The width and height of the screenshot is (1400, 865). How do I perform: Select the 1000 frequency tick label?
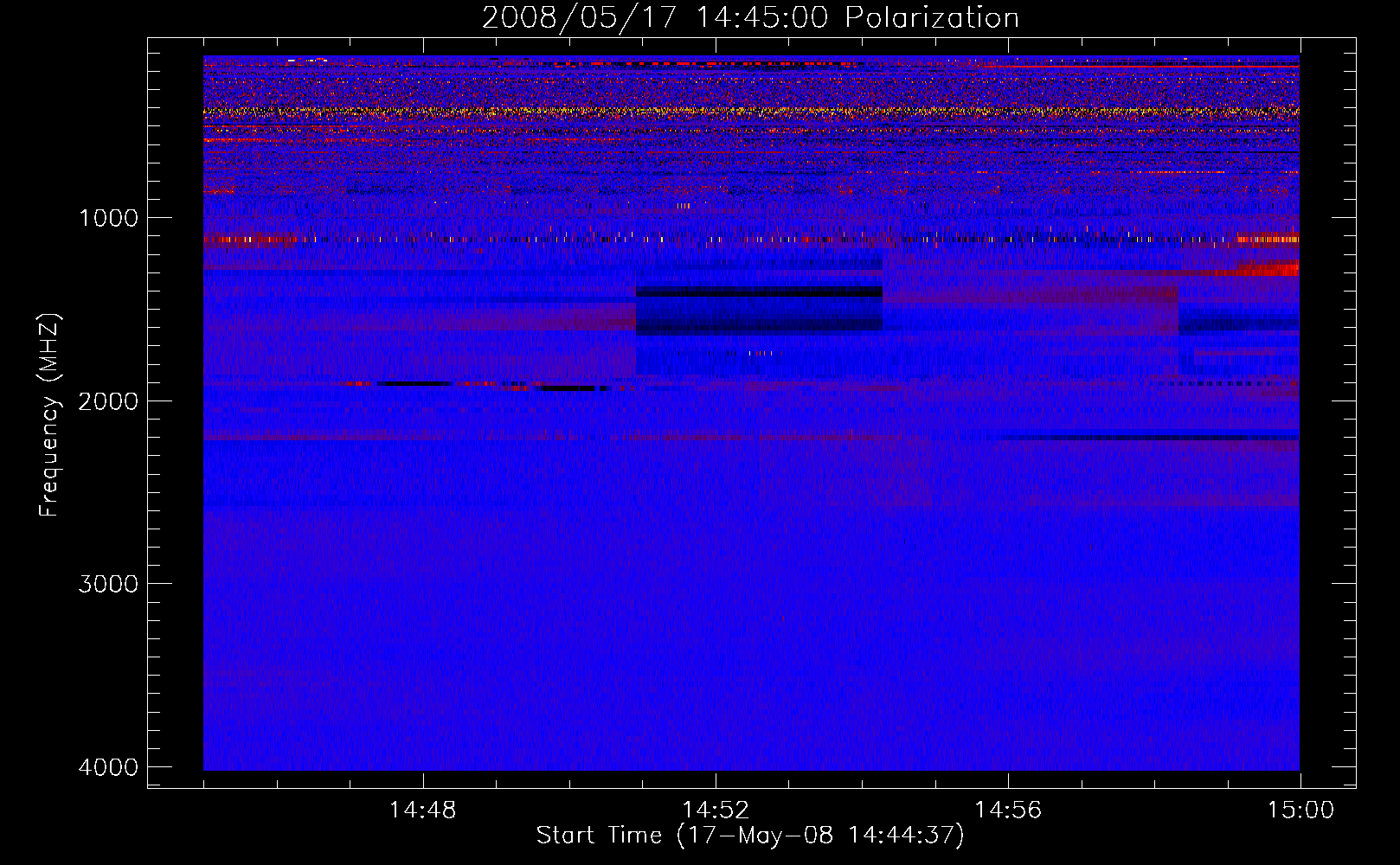(x=108, y=218)
